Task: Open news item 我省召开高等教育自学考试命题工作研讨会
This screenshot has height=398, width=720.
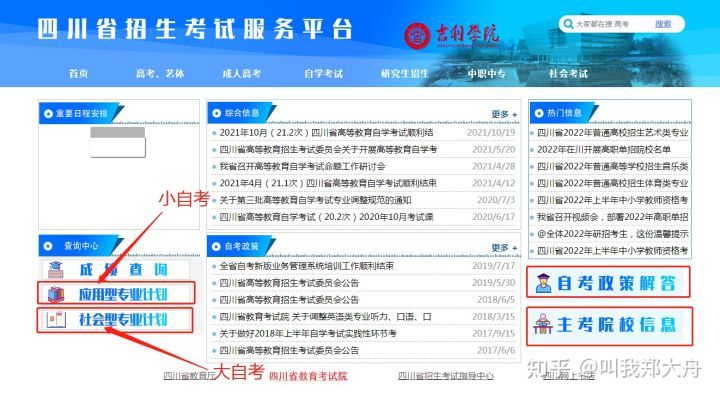Action: click(x=302, y=166)
